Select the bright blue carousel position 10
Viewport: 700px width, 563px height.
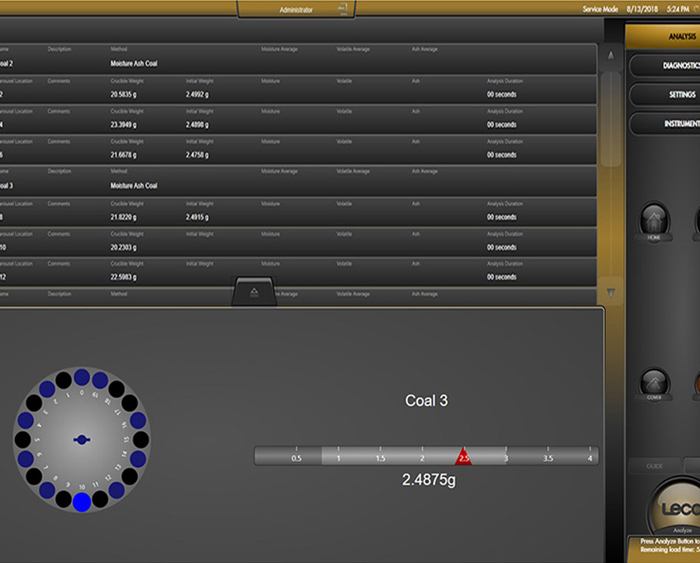point(81,502)
